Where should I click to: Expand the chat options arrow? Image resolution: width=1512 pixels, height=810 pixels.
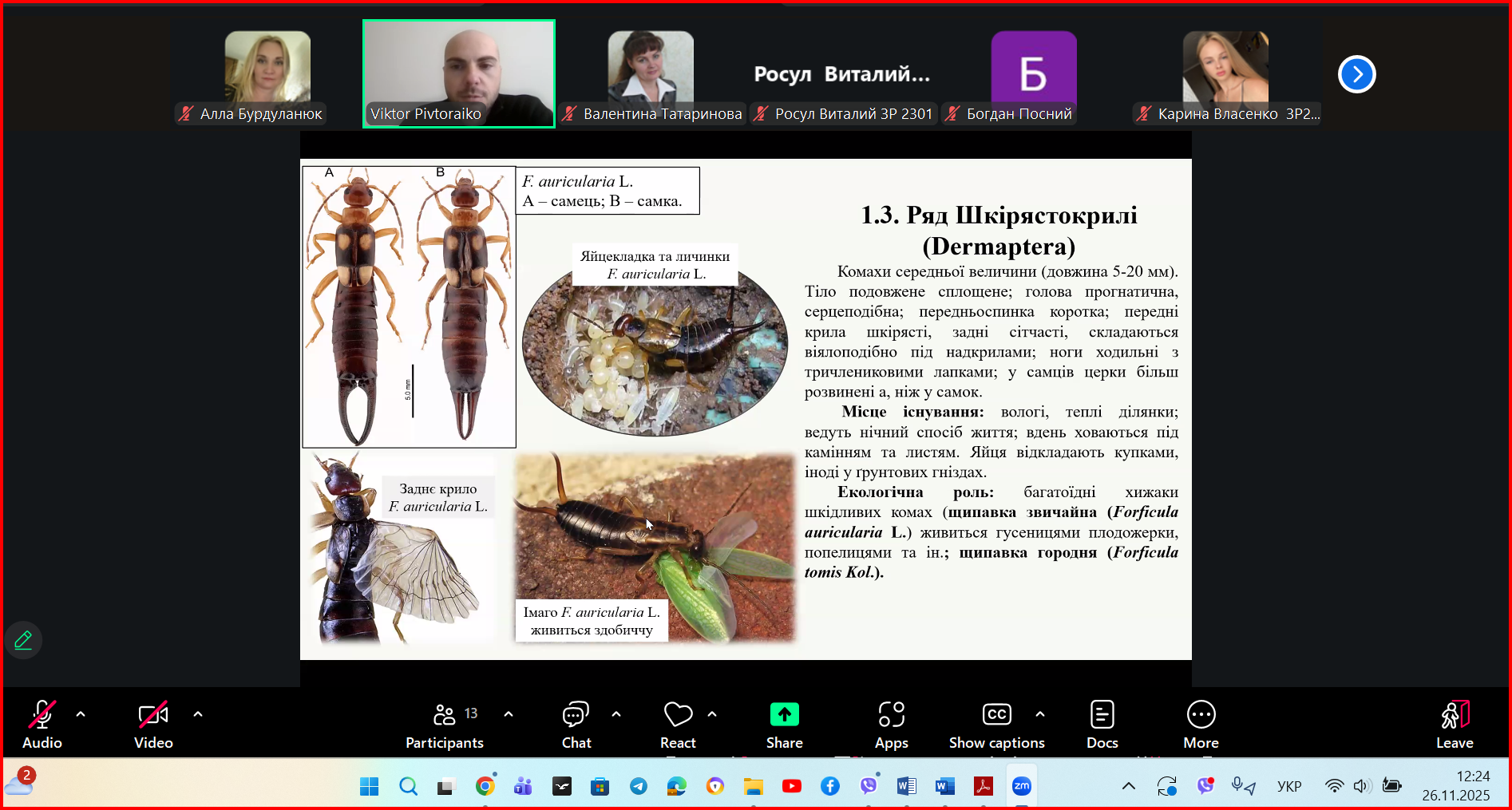pos(616,714)
